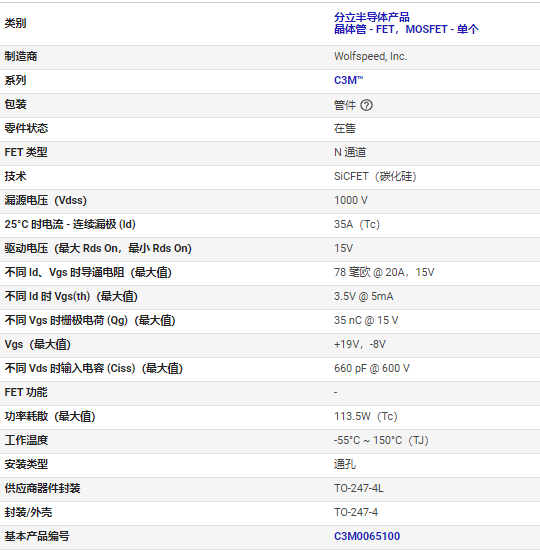Click the packaging help question-mark icon
This screenshot has height=552, width=540.
pyautogui.click(x=366, y=105)
